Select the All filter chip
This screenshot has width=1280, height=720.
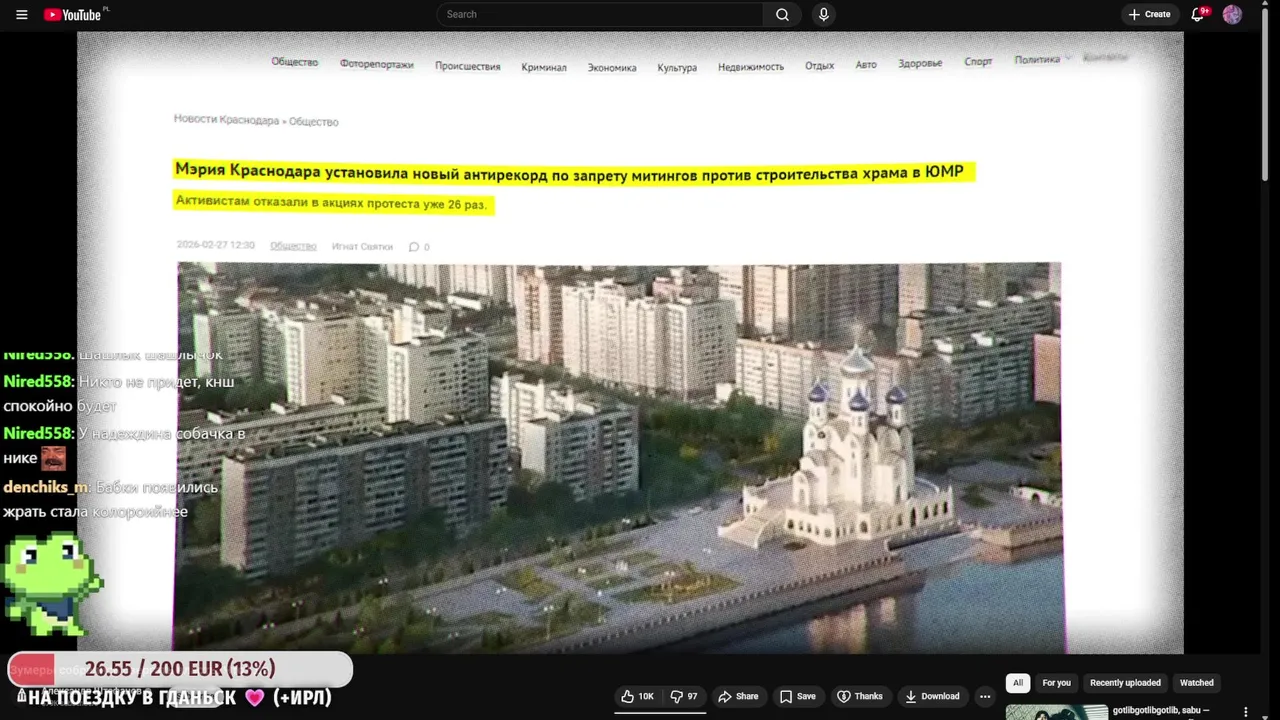(x=1018, y=683)
